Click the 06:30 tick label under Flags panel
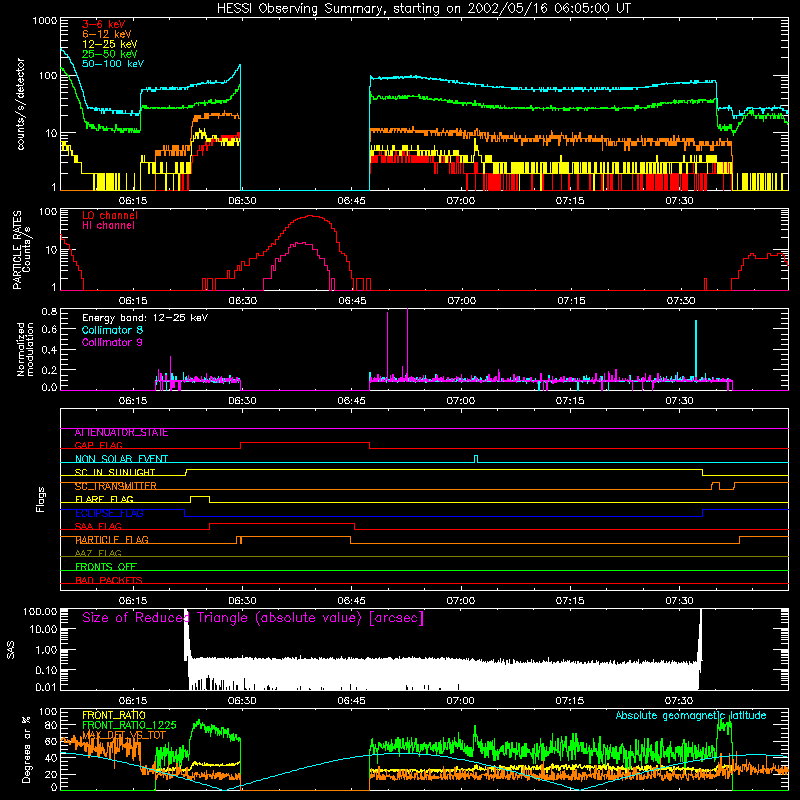This screenshot has width=800, height=800. [242, 601]
